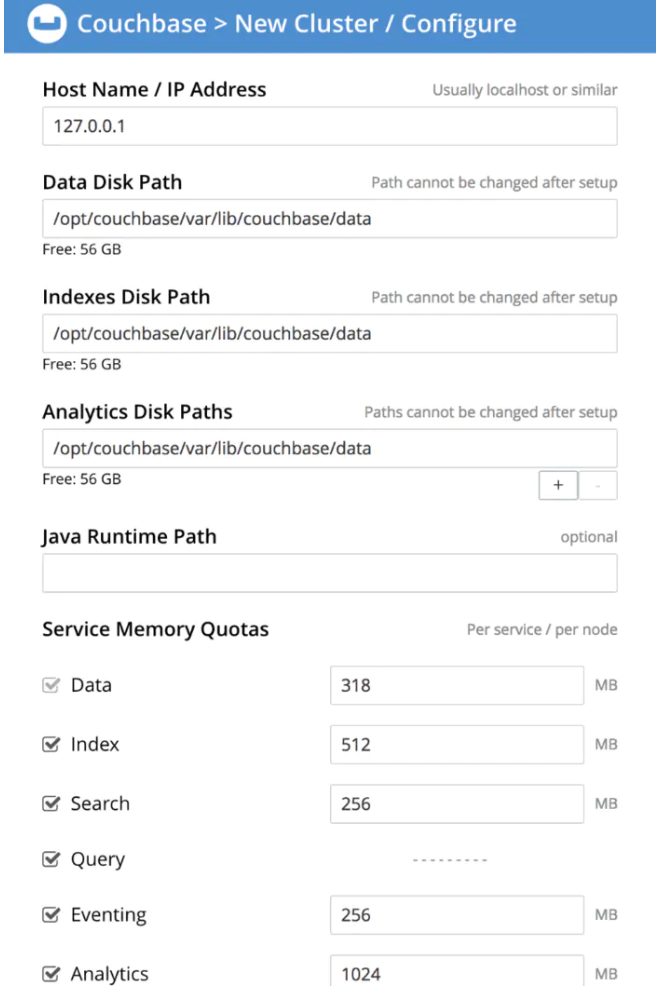Toggle the Search service checkbox
This screenshot has width=660, height=1004.
tap(51, 803)
